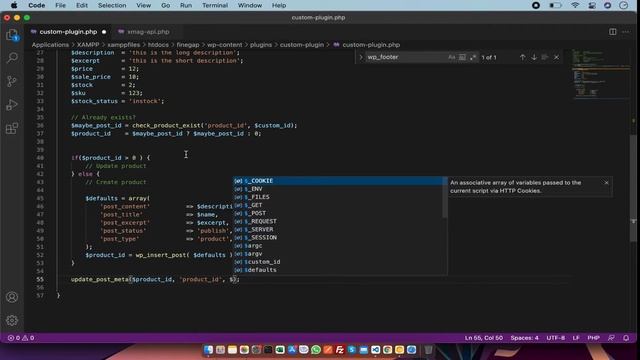
Task: Split the editor to the right
Action: tap(613, 32)
